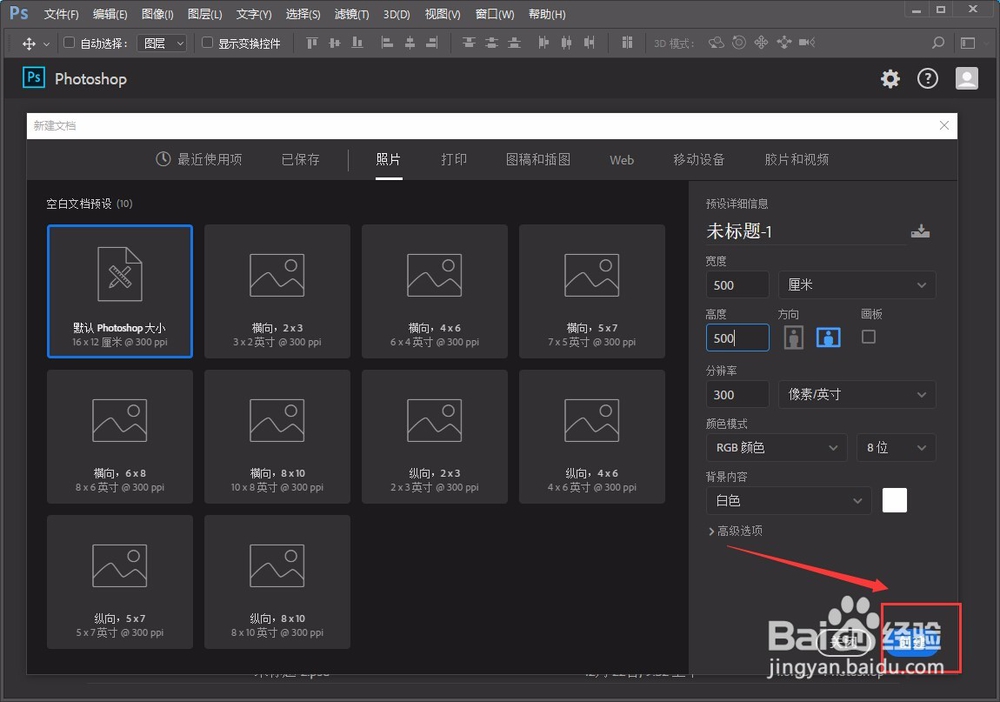Toggle the 画板 artboard checkbox
The image size is (1000, 702).
tap(868, 337)
